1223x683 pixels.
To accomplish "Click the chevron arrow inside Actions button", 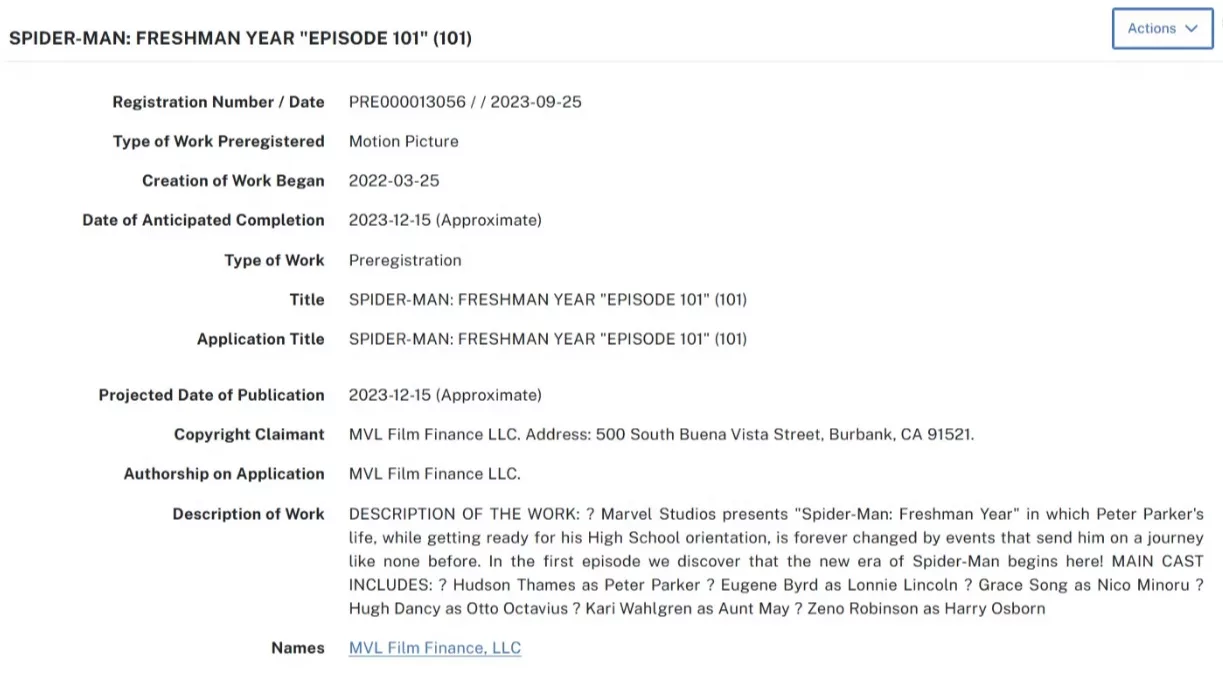I will pyautogui.click(x=1191, y=28).
